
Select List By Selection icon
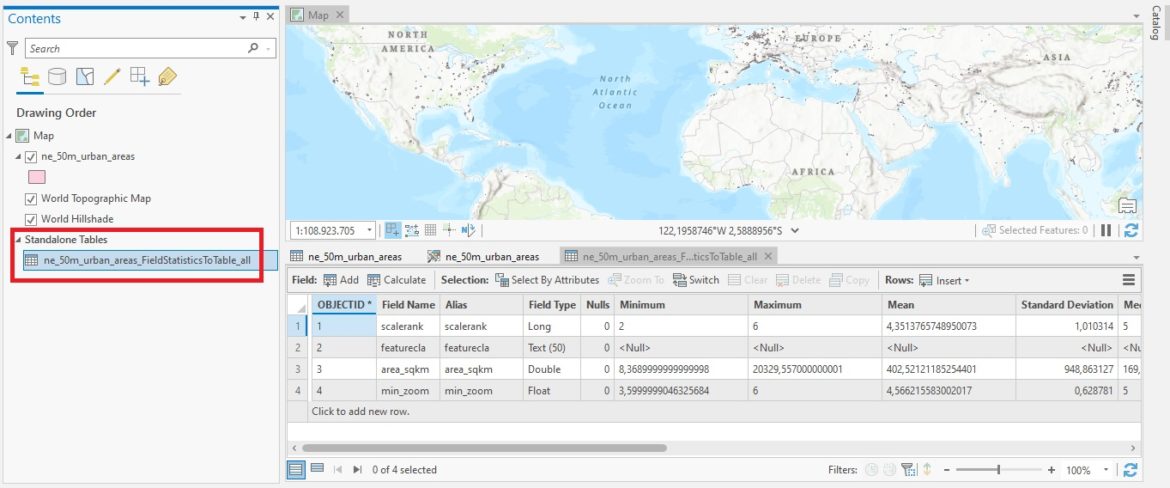(85, 76)
